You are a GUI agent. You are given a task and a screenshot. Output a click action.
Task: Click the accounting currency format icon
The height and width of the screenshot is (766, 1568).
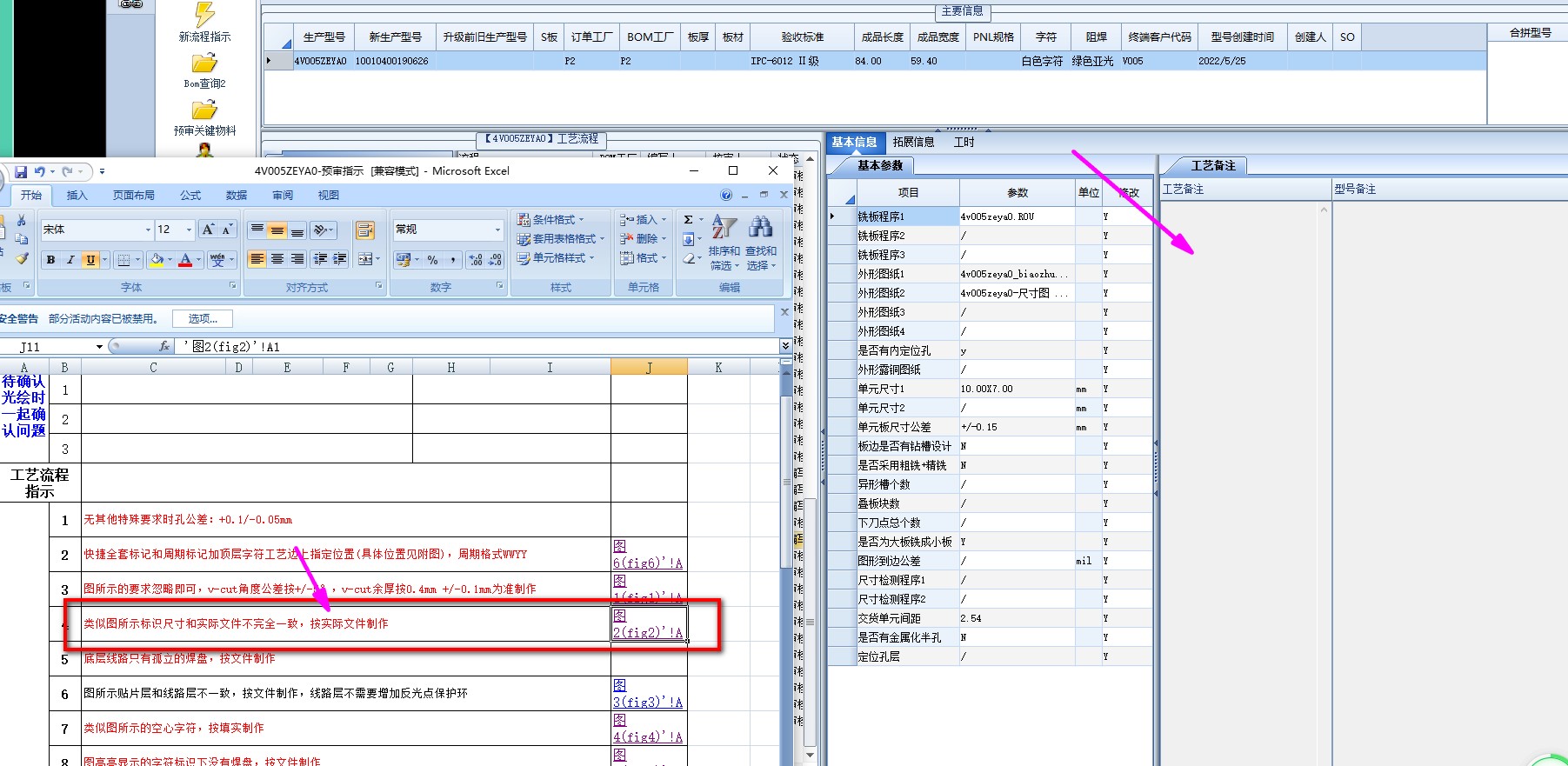click(x=403, y=259)
